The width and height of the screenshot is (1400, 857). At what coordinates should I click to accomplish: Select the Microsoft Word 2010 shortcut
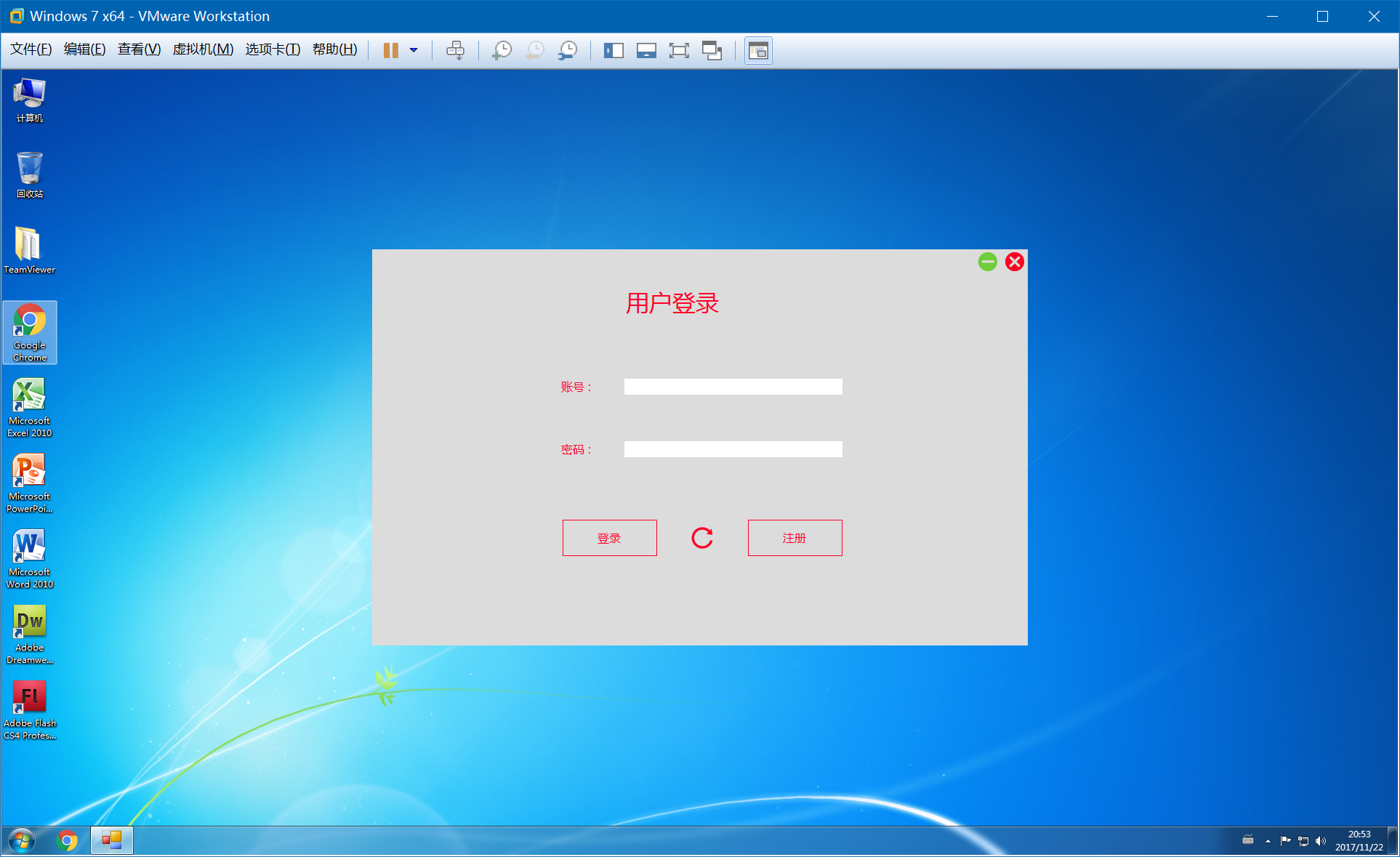pos(30,559)
